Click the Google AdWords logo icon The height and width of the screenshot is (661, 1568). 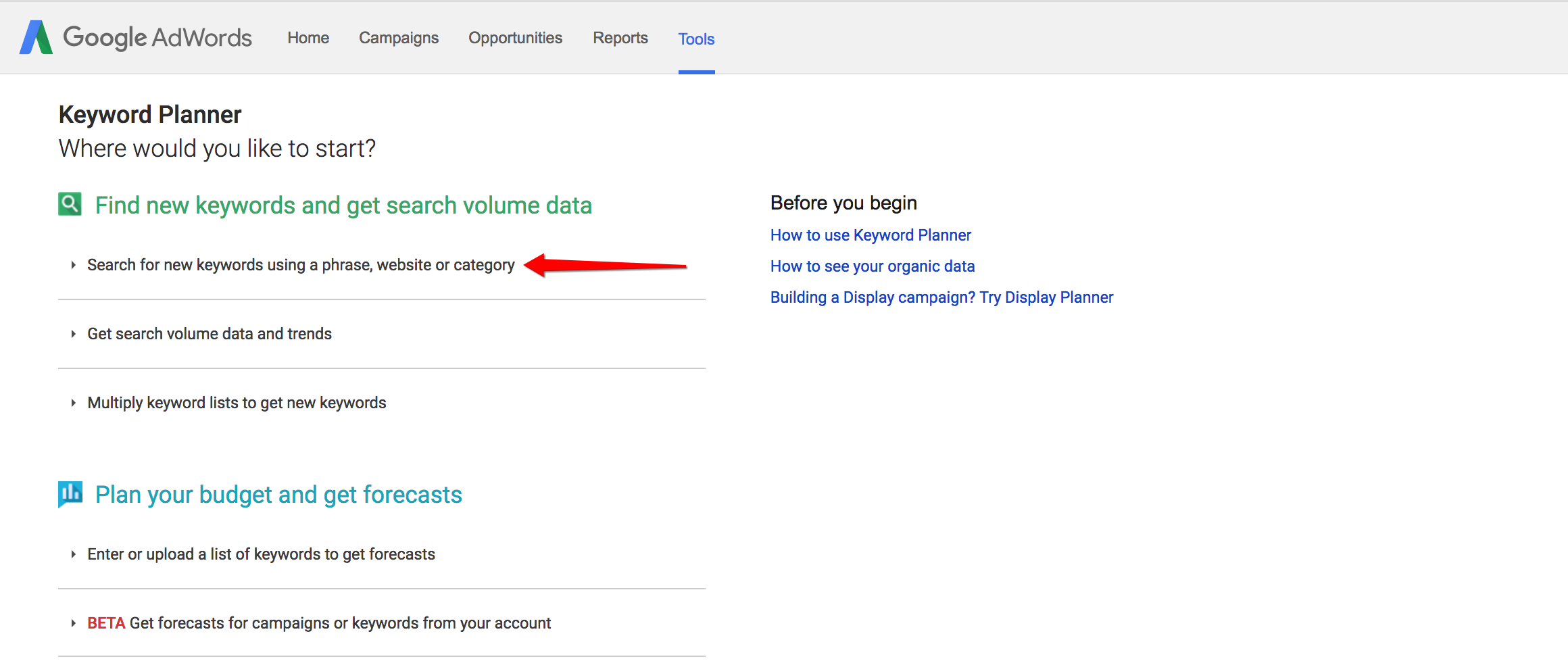pos(36,37)
